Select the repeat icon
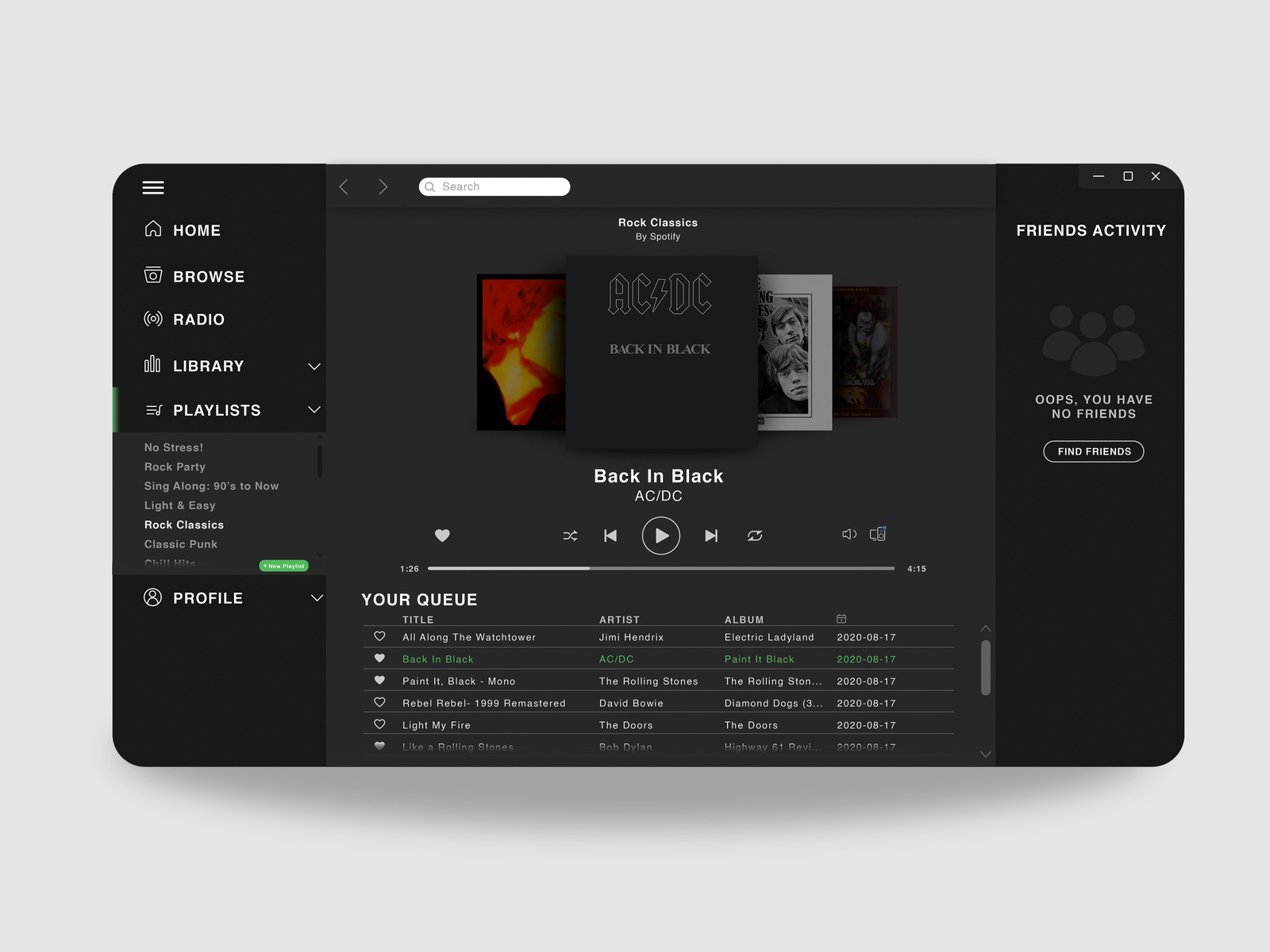This screenshot has height=952, width=1270. point(755,535)
